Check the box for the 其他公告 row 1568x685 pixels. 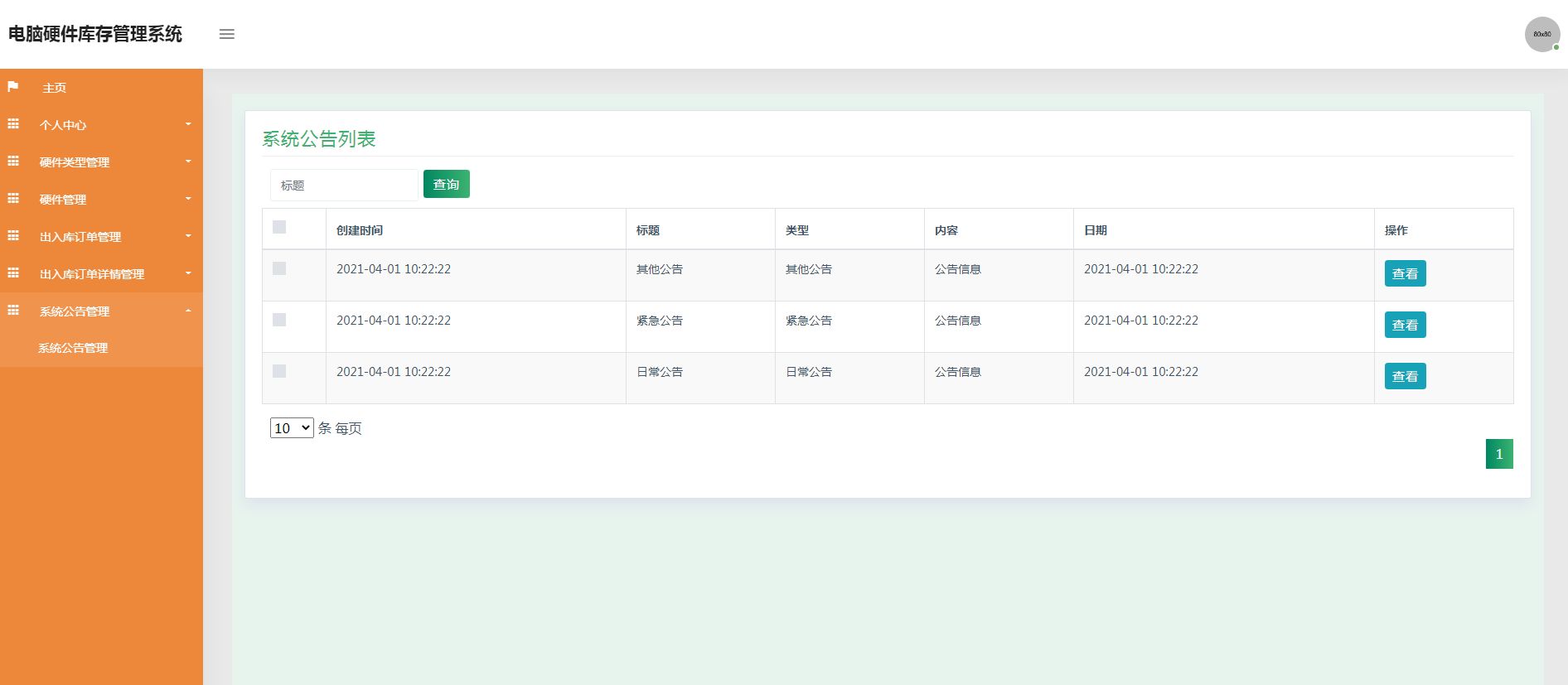click(x=279, y=268)
